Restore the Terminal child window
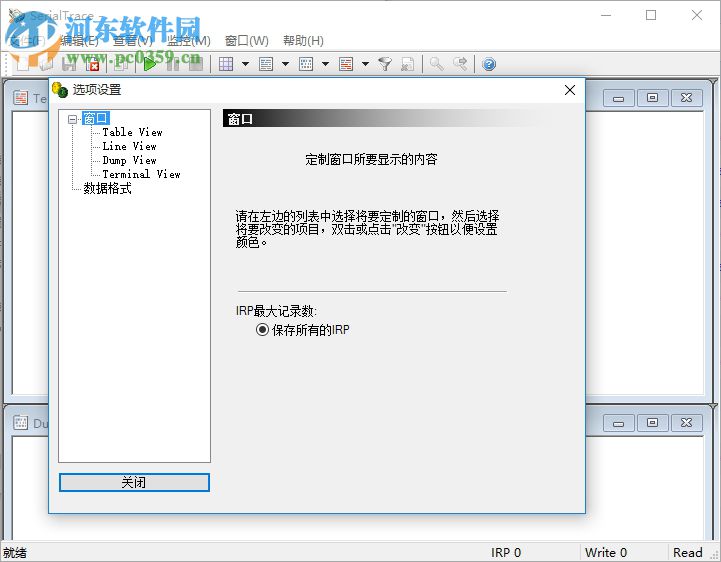The image size is (721, 562). (x=652, y=98)
